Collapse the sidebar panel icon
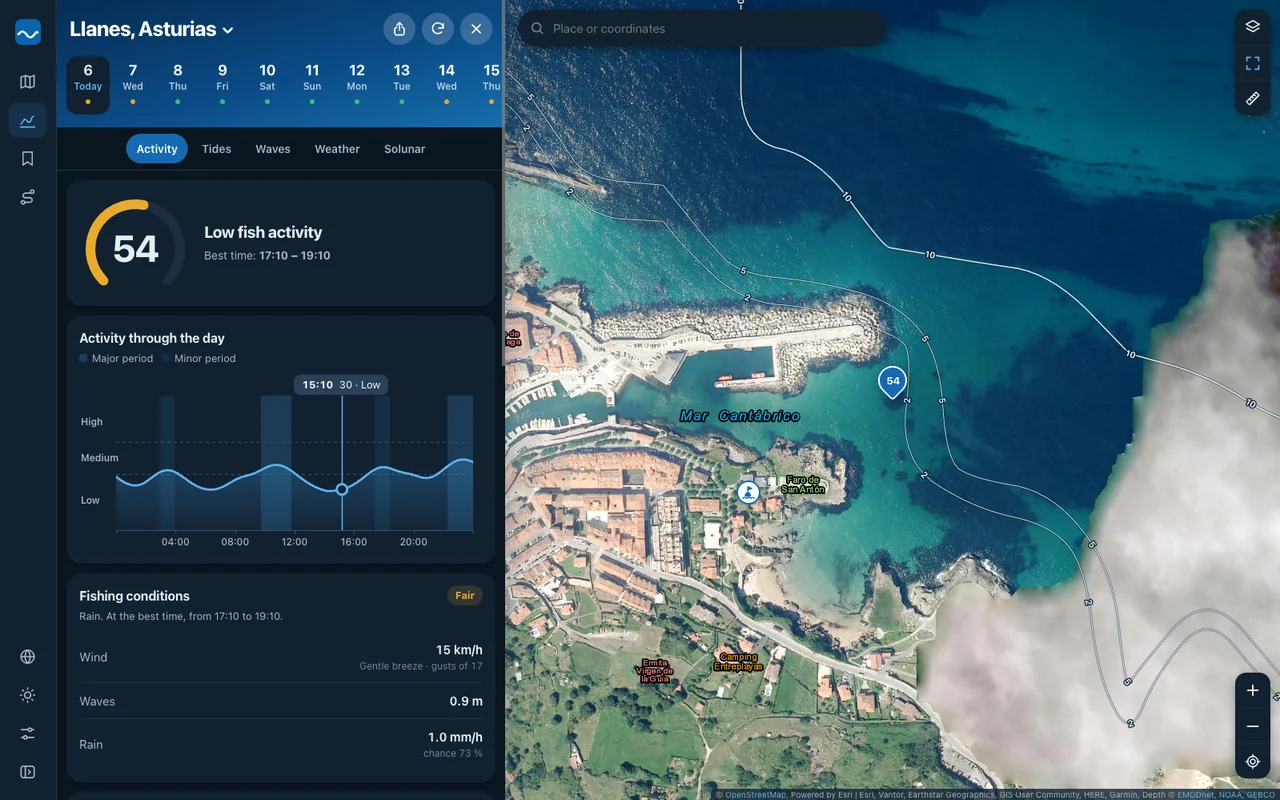The height and width of the screenshot is (800, 1280). pyautogui.click(x=28, y=772)
